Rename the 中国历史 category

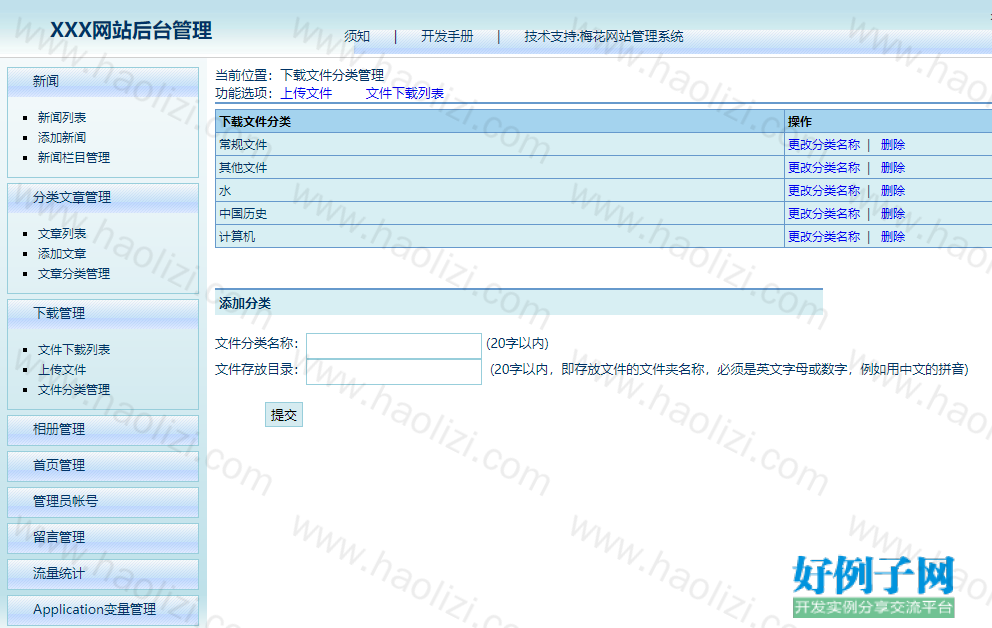click(824, 214)
